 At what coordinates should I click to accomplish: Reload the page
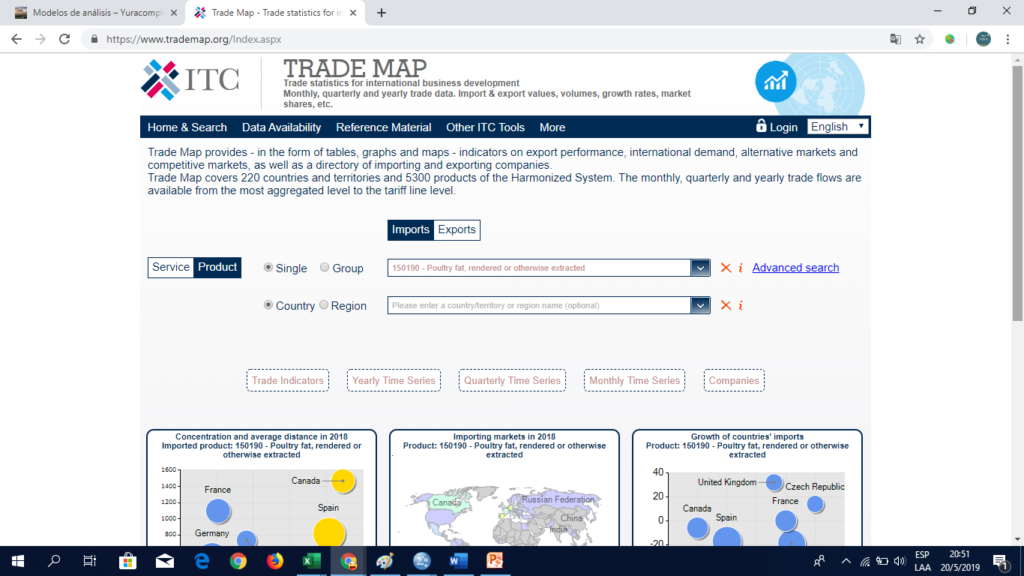(x=65, y=39)
